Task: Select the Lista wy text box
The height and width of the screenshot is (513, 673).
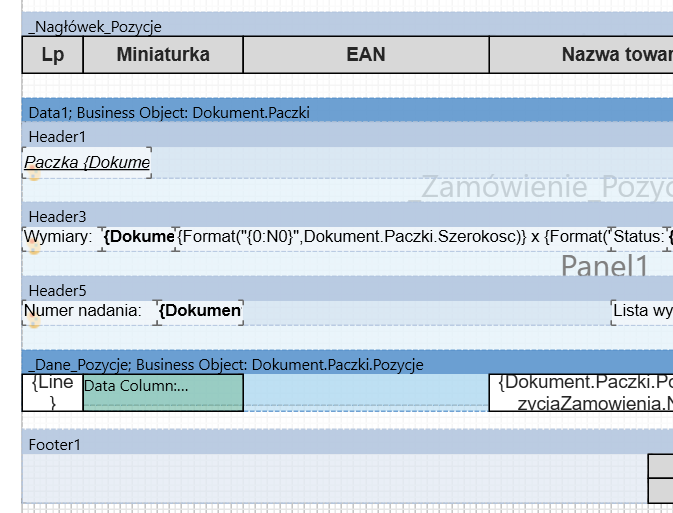Action: pyautogui.click(x=642, y=311)
